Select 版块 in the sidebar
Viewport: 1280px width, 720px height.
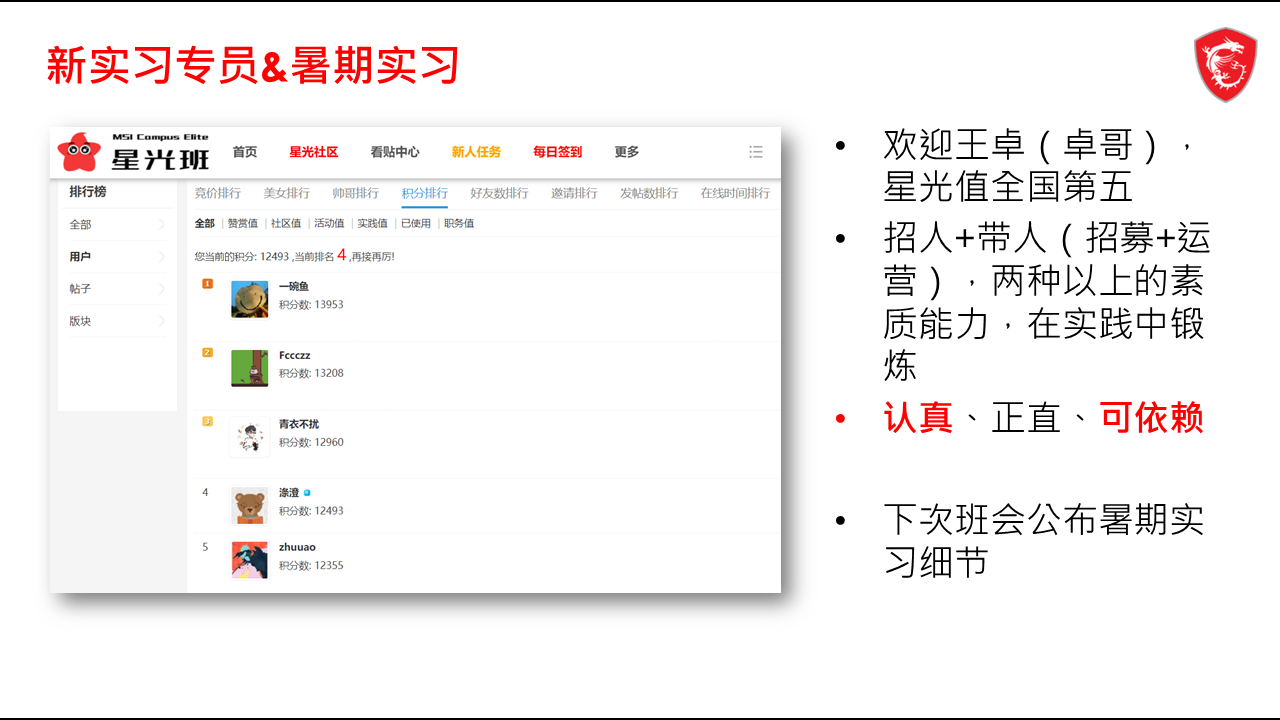click(x=80, y=321)
